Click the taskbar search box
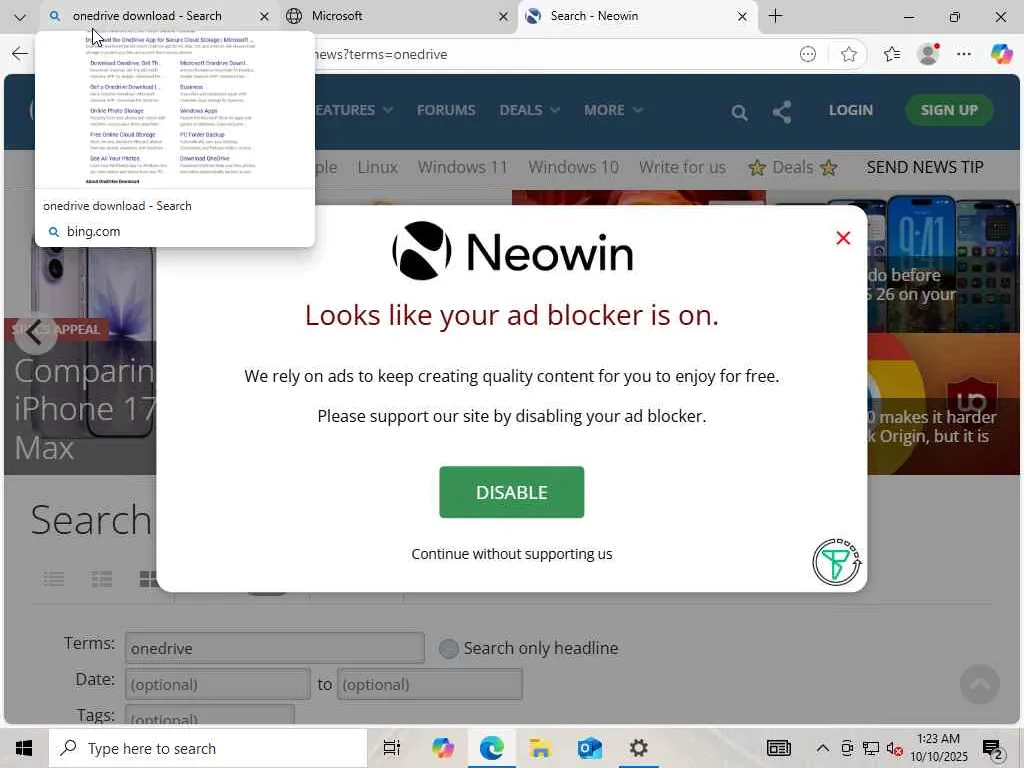The width and height of the screenshot is (1024, 768). tap(208, 748)
